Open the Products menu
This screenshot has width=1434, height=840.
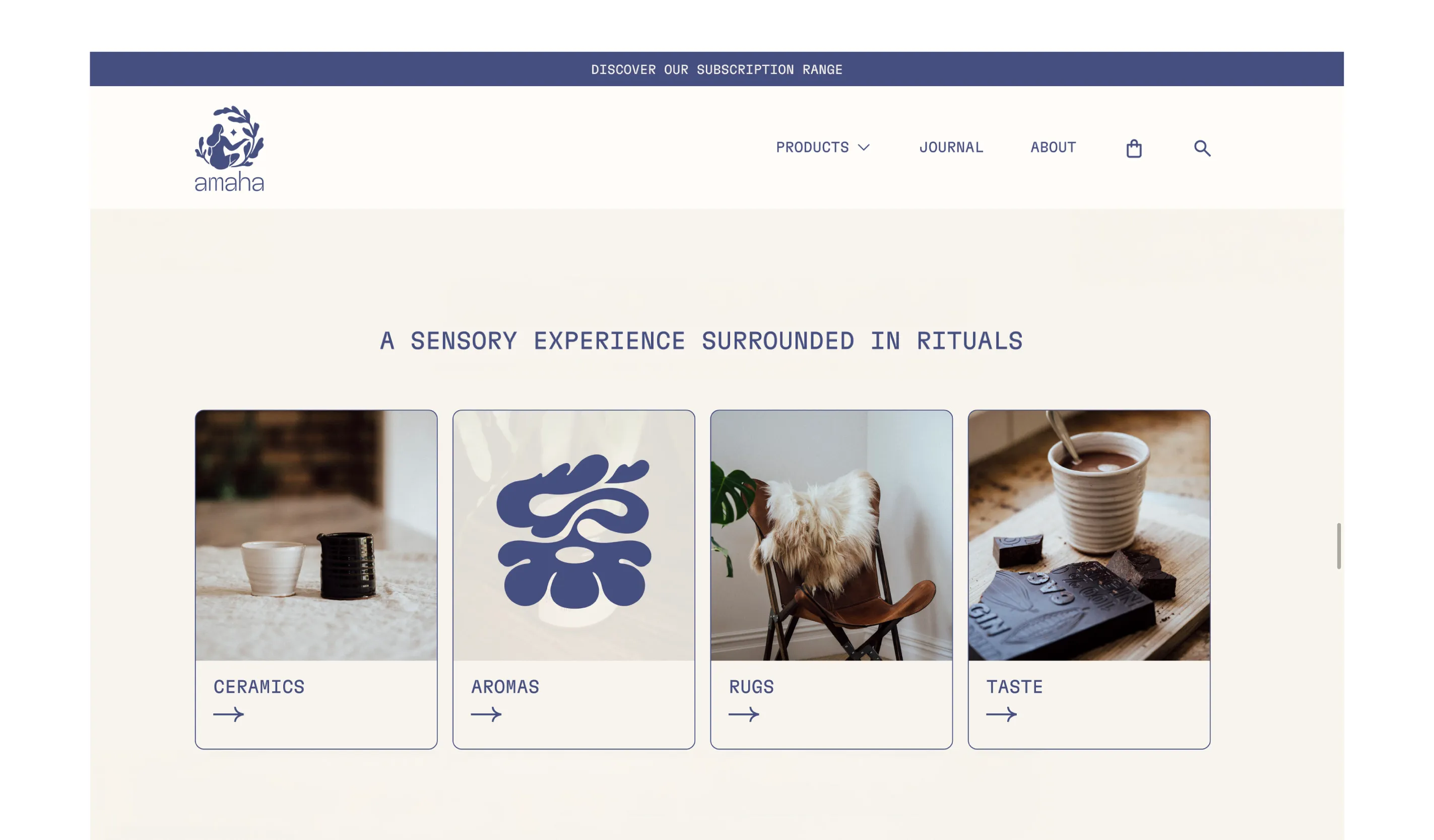823,148
